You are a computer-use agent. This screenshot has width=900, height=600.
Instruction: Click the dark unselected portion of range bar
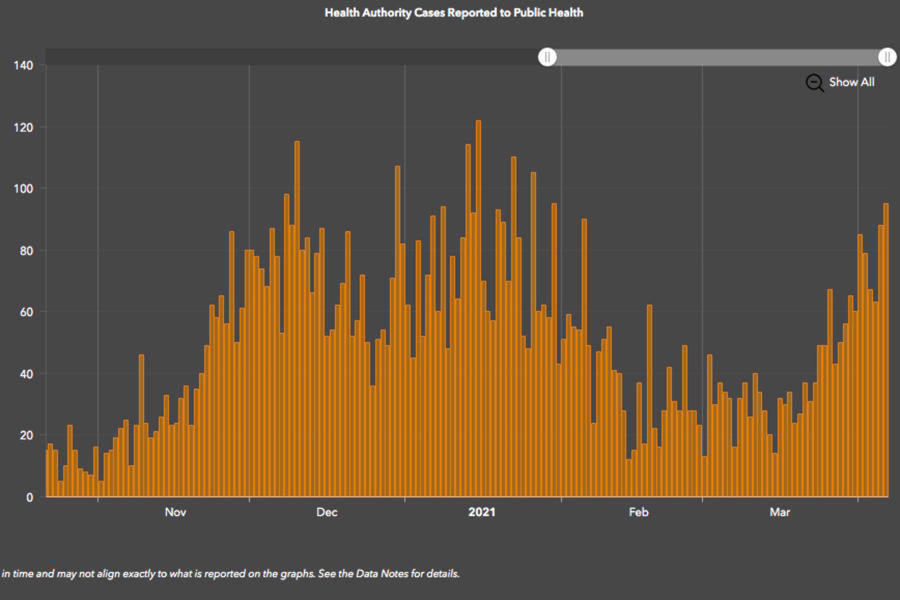point(292,57)
